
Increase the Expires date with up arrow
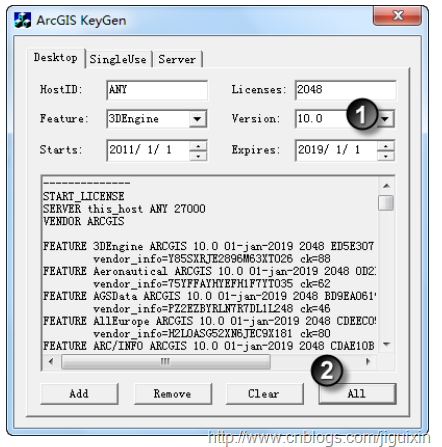(386, 146)
